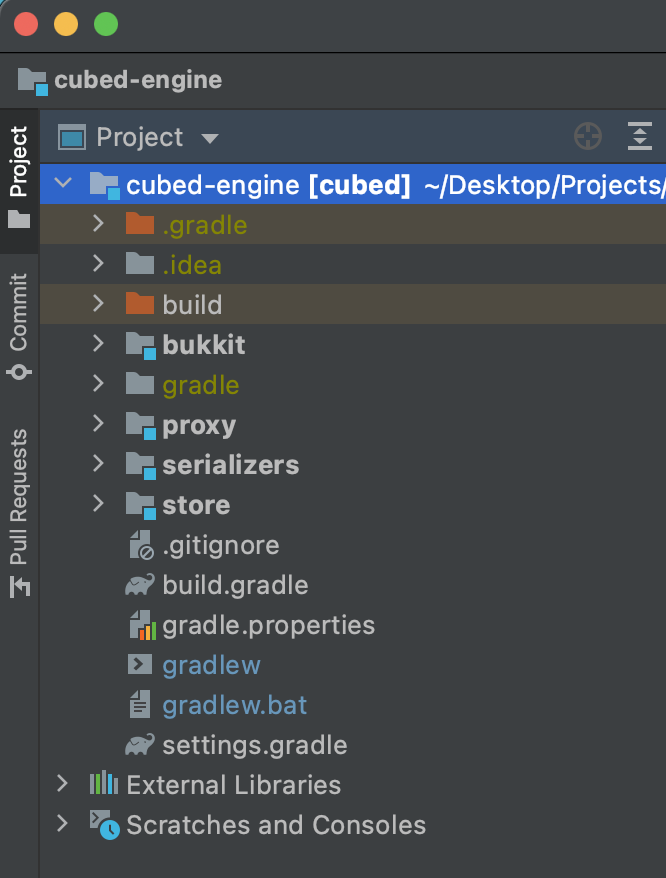Click the locate target crosshair icon
The height and width of the screenshot is (878, 666).
pyautogui.click(x=588, y=137)
